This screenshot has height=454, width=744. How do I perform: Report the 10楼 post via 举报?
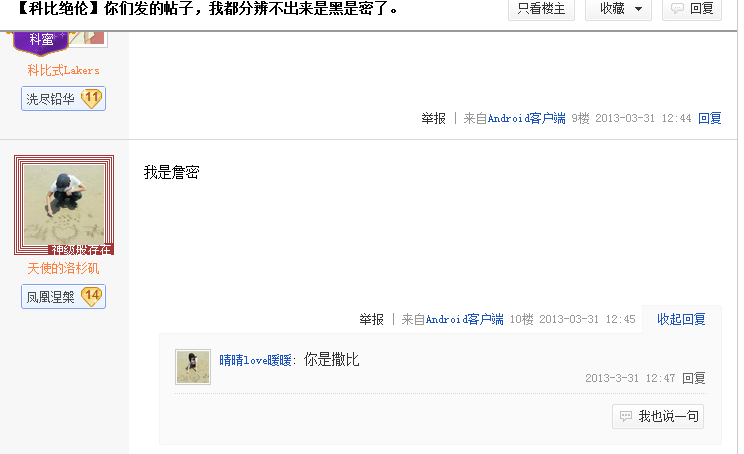pos(371,319)
